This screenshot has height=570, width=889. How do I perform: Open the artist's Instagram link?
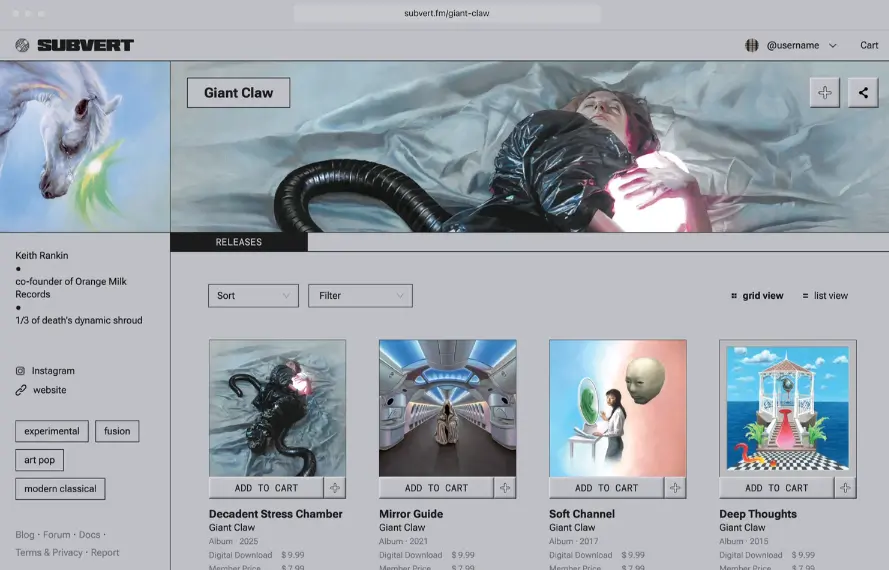(53, 371)
